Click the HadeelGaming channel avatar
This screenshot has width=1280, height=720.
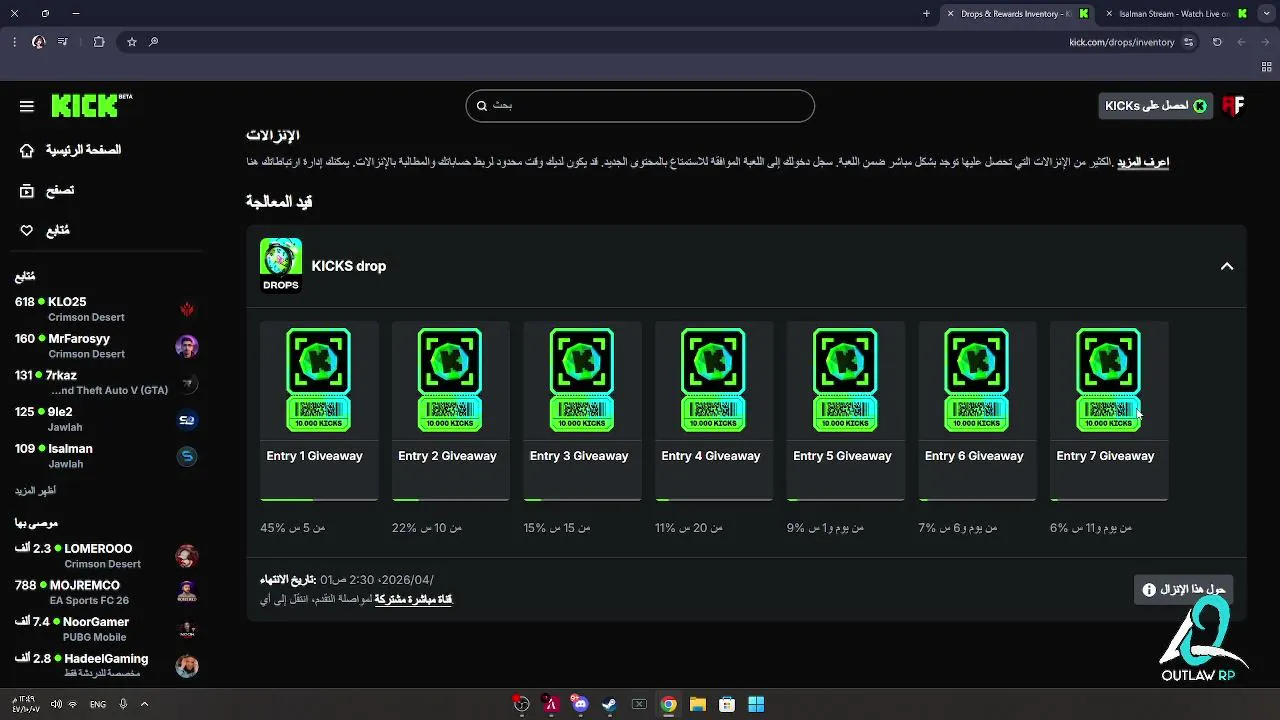tap(187, 666)
